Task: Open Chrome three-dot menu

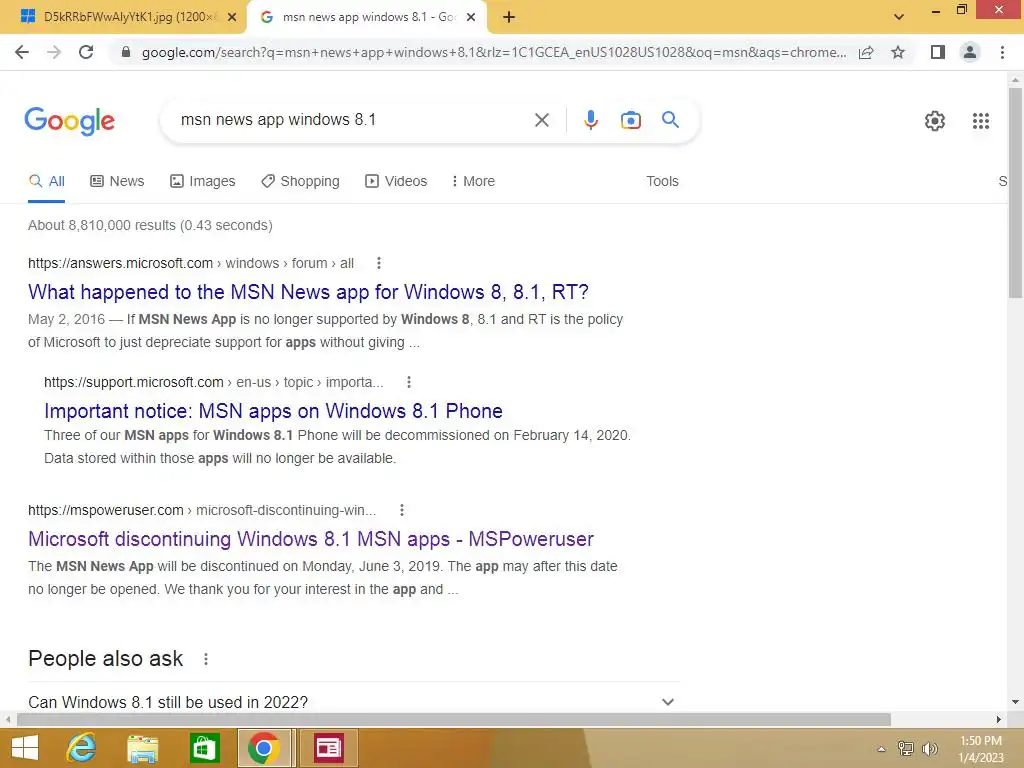Action: [1002, 52]
